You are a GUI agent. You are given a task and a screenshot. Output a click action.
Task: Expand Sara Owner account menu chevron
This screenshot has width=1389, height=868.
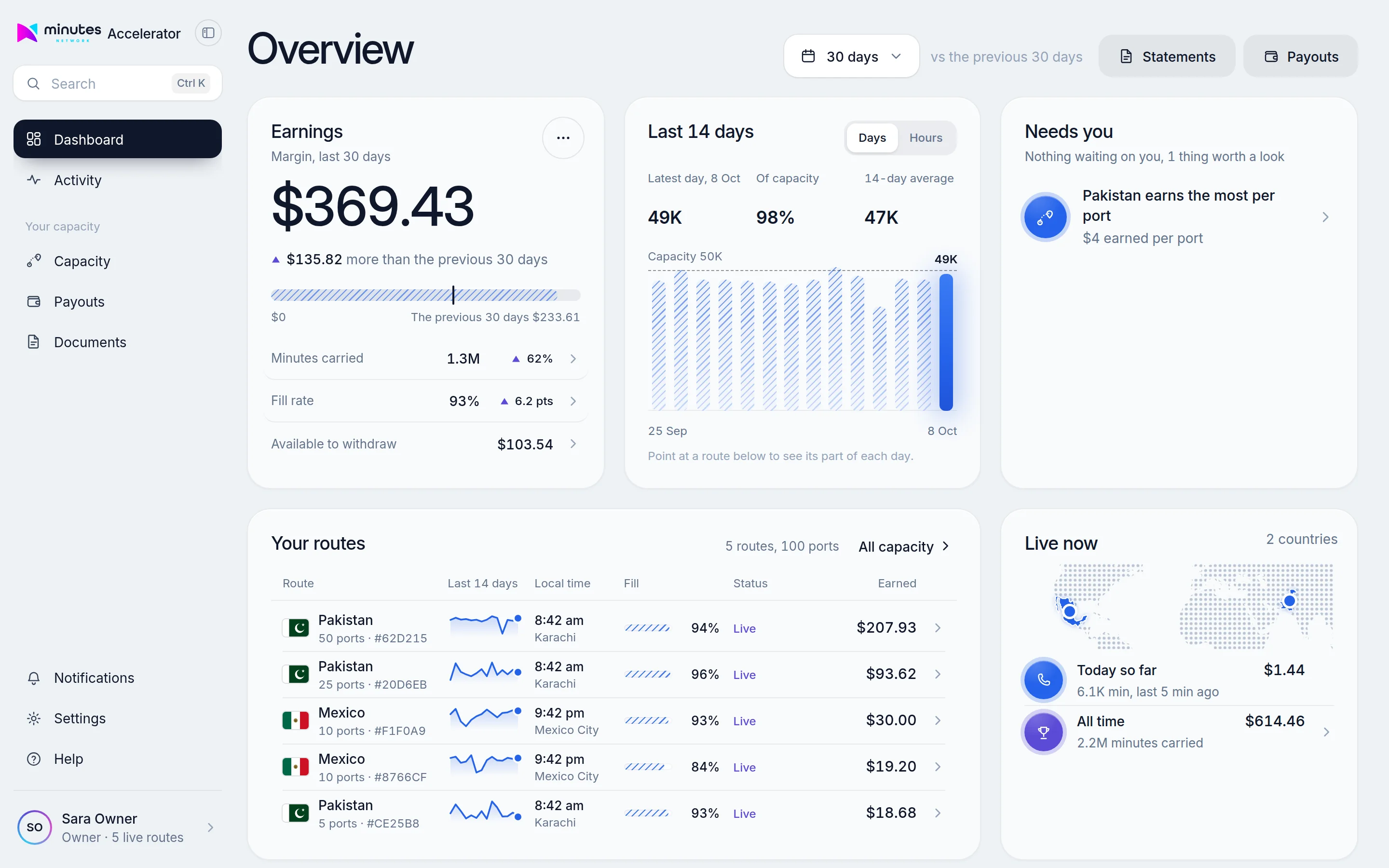coord(211,827)
